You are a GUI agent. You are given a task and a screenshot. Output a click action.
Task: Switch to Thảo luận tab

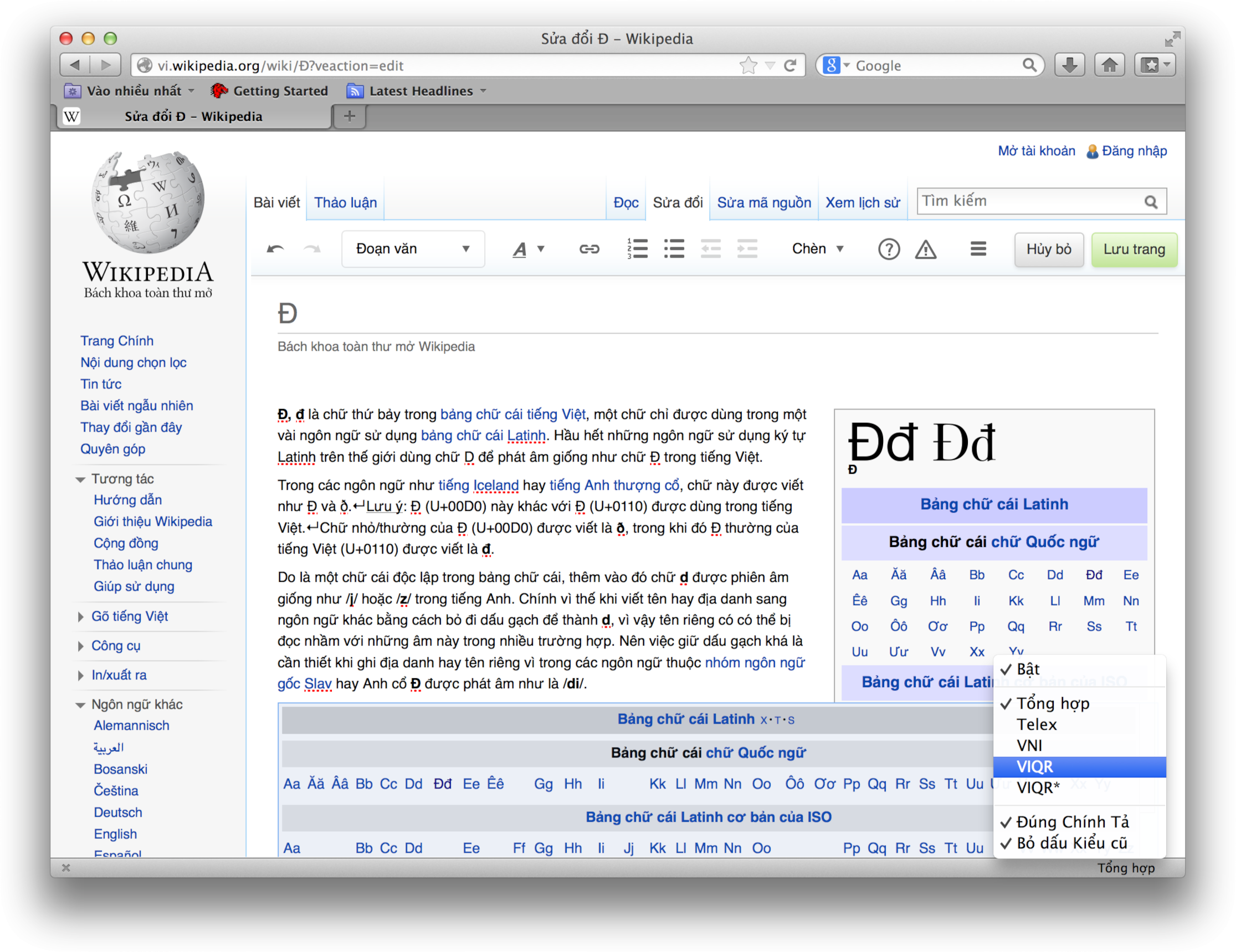coord(345,203)
